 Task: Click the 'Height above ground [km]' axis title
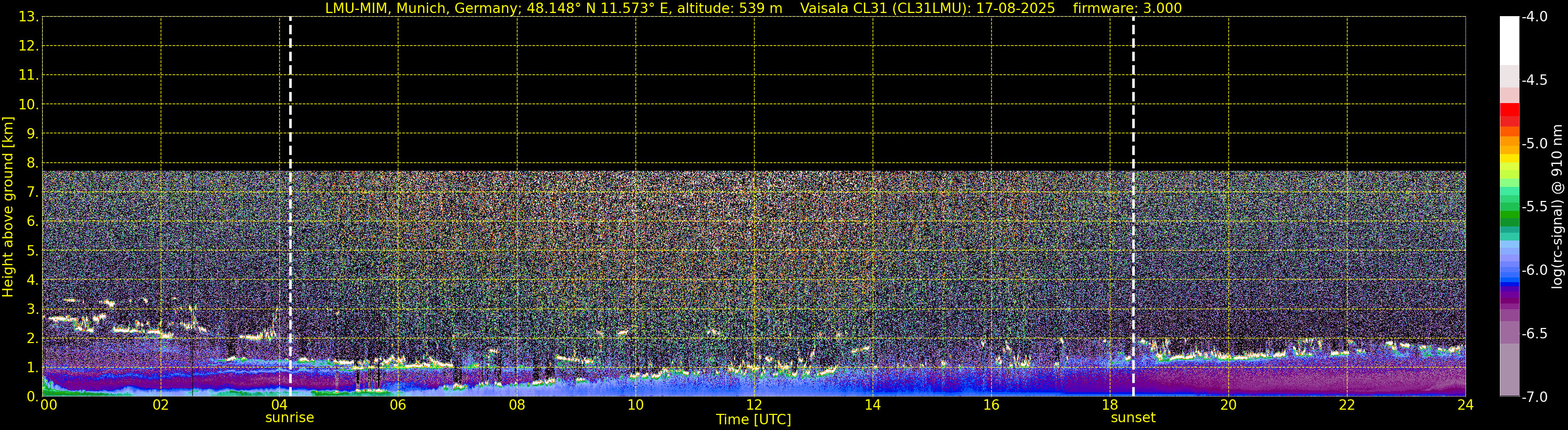point(8,207)
